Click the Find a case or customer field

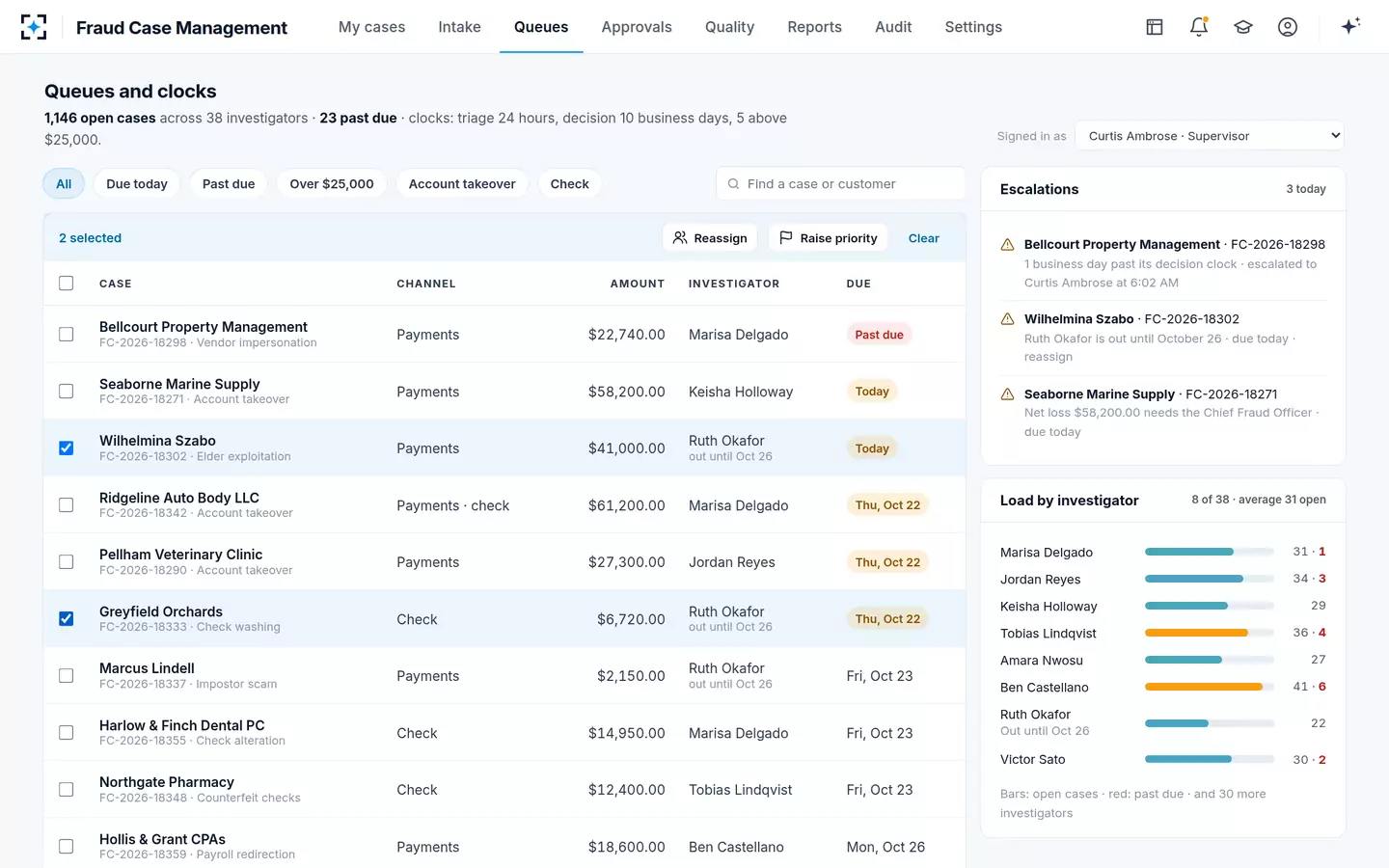click(x=840, y=183)
